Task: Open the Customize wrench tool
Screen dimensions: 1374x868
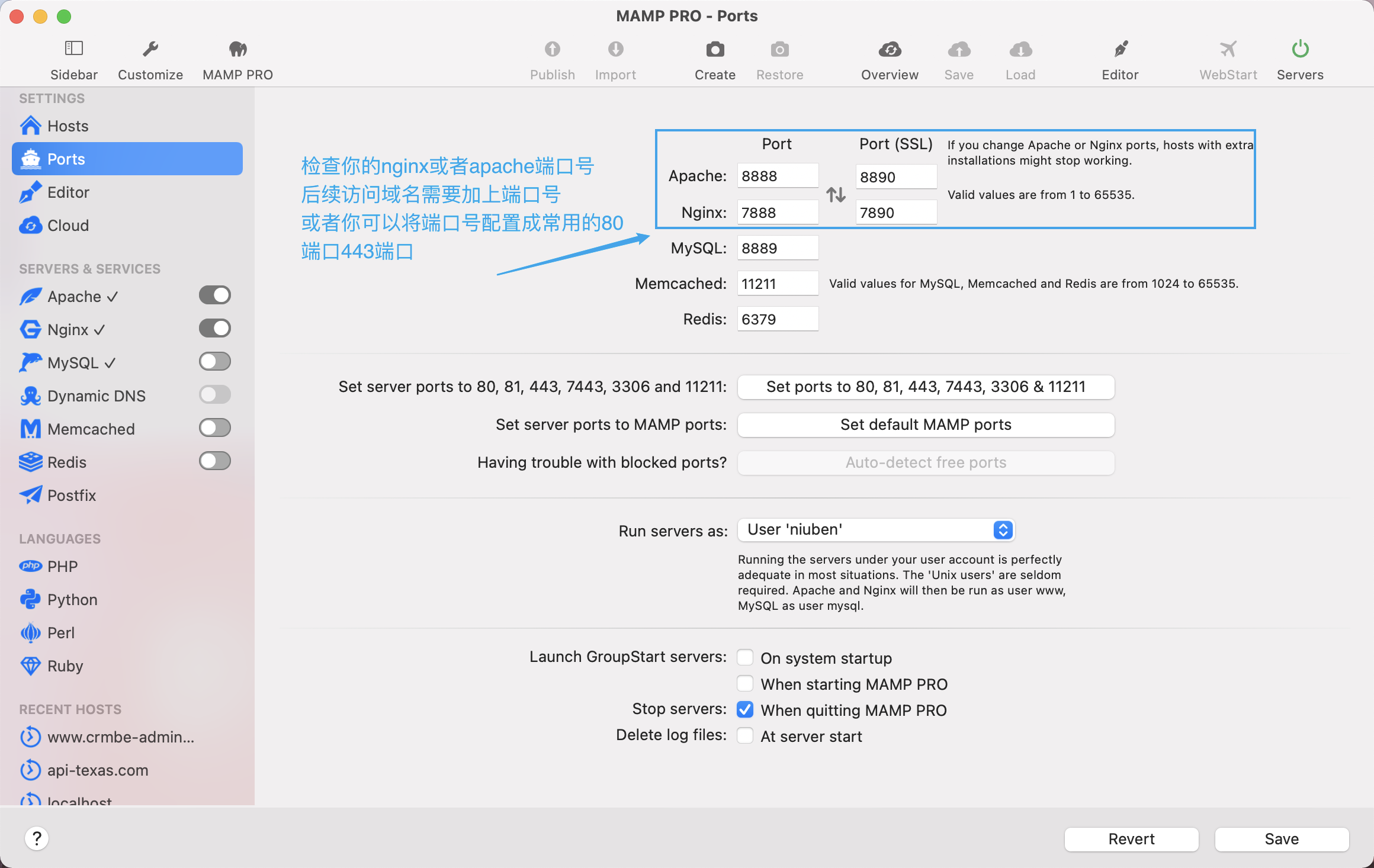Action: coord(150,49)
